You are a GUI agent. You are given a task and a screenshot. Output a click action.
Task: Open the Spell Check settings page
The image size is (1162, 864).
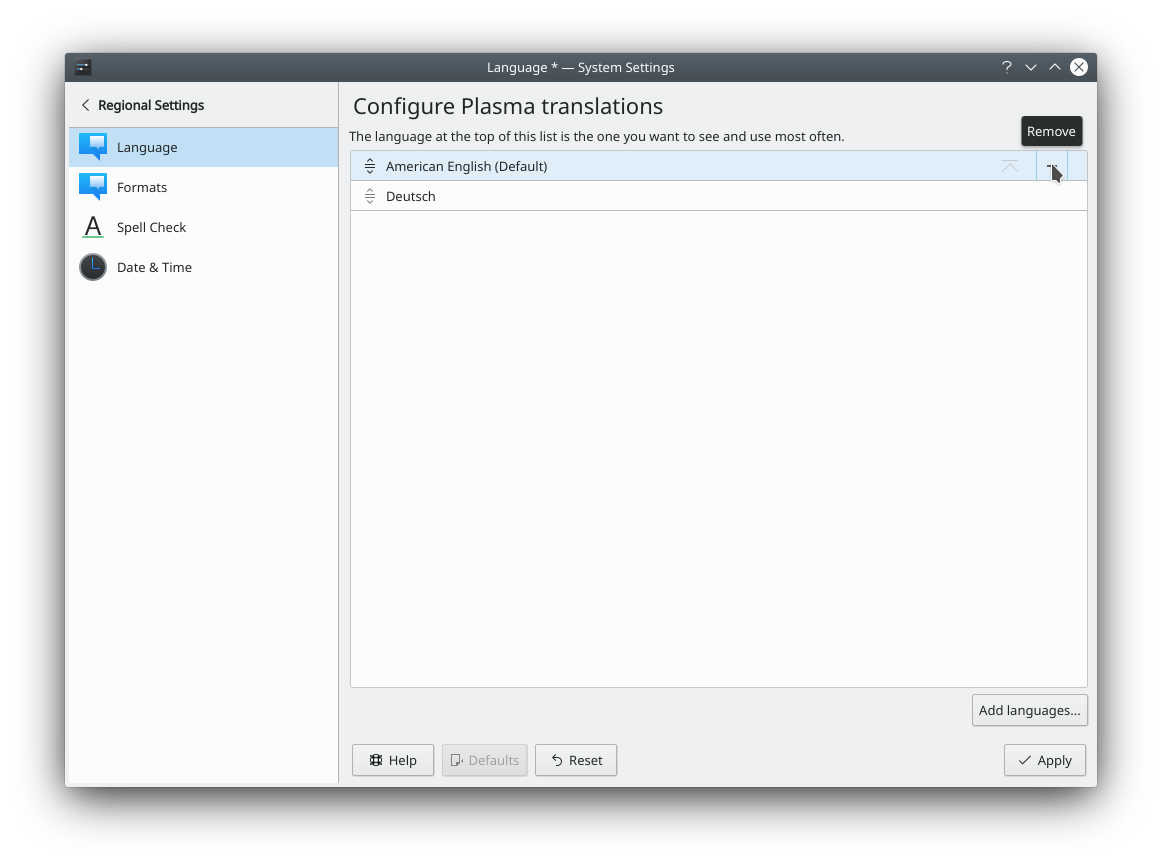point(204,227)
